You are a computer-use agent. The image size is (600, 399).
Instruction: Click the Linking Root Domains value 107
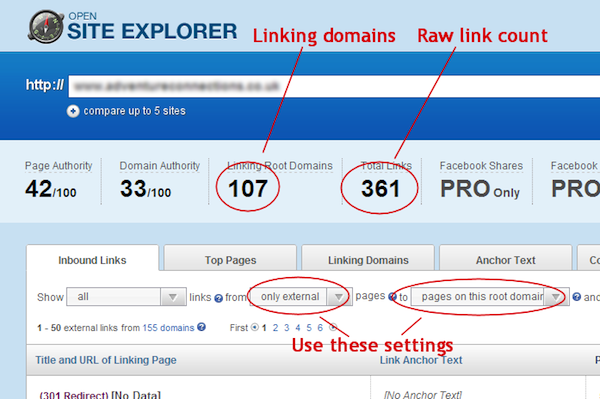248,188
